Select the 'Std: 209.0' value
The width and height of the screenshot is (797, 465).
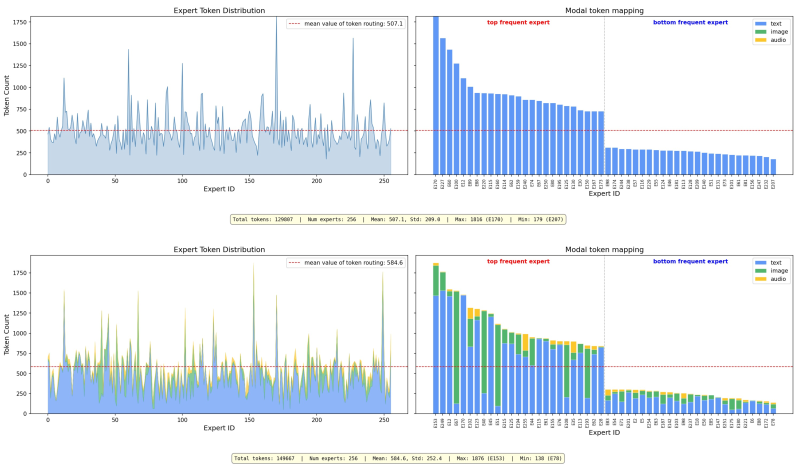pos(424,220)
